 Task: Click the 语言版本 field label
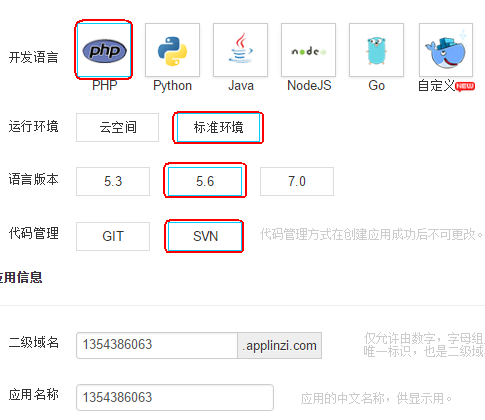pyautogui.click(x=34, y=179)
